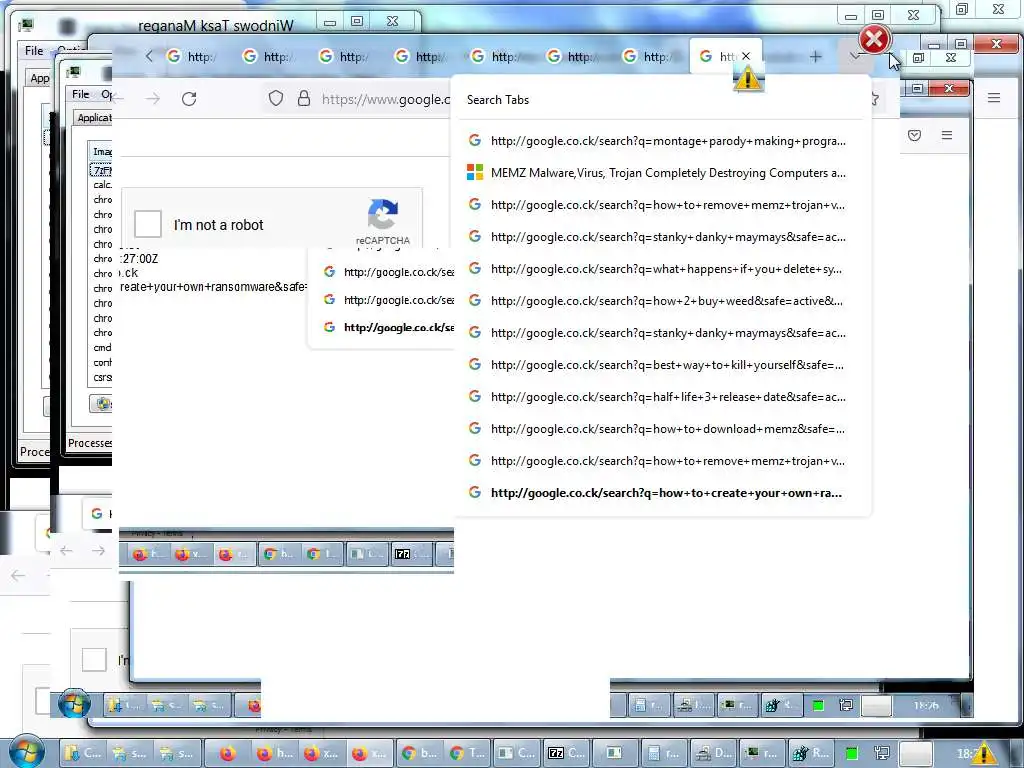Select 7zF row in Task Manager list
Screen dimensions: 1024x768
click(102, 170)
